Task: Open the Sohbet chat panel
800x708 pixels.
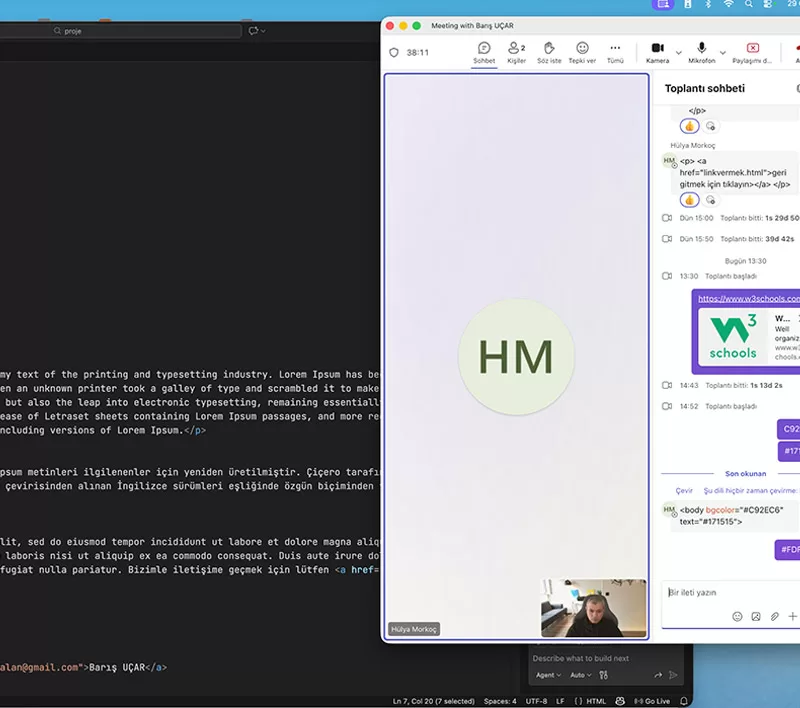Action: pyautogui.click(x=484, y=53)
